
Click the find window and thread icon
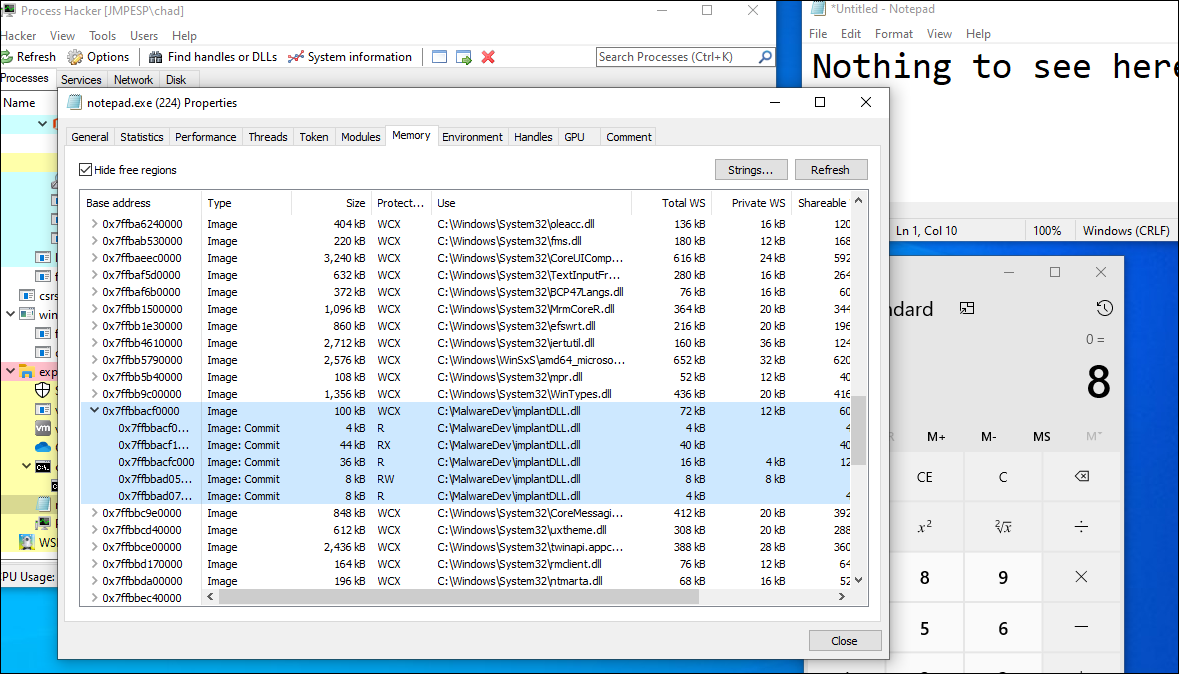pyautogui.click(x=464, y=57)
